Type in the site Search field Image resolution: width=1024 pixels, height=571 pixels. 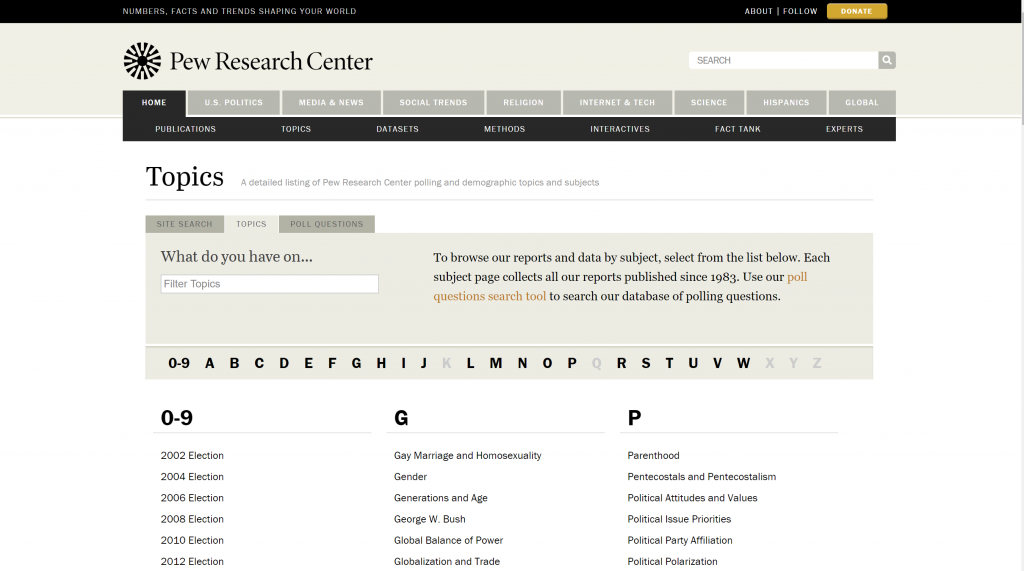pyautogui.click(x=783, y=60)
